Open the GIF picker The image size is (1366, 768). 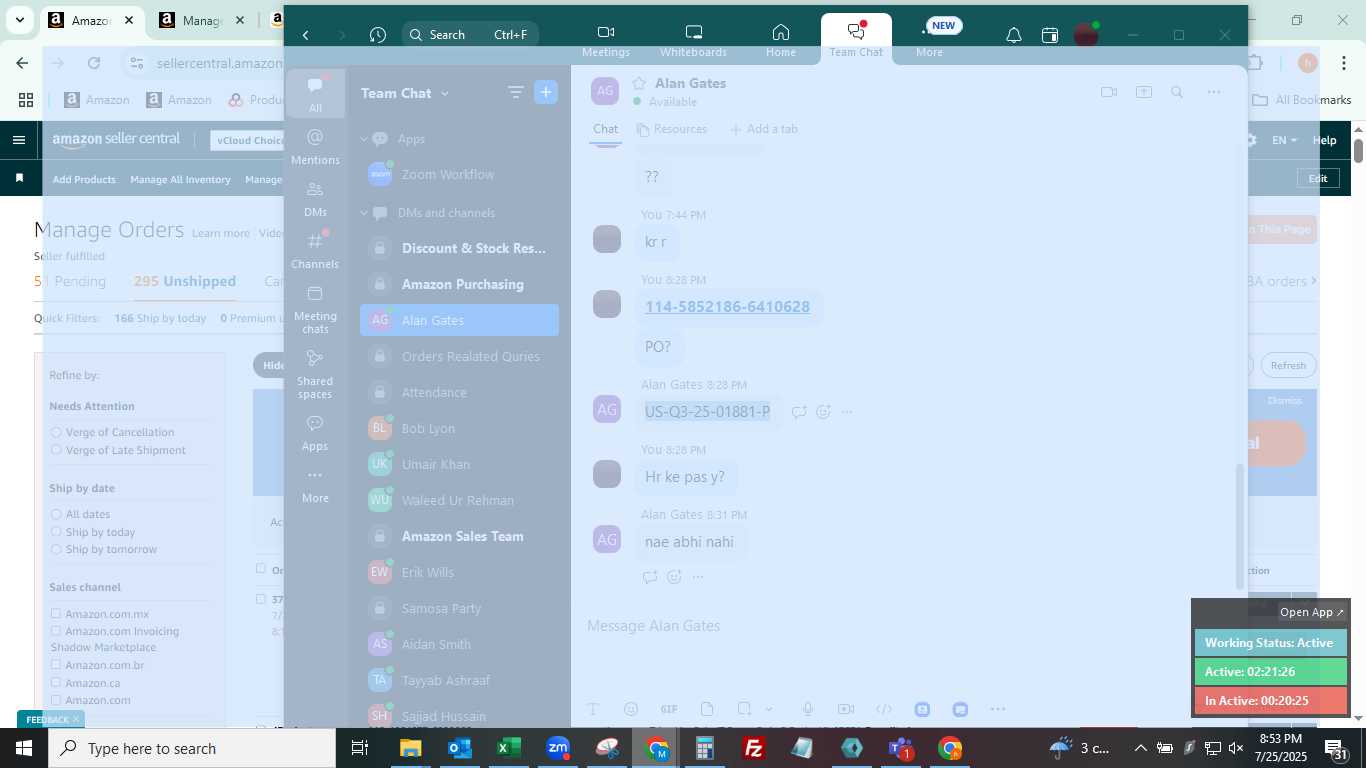pos(669,709)
